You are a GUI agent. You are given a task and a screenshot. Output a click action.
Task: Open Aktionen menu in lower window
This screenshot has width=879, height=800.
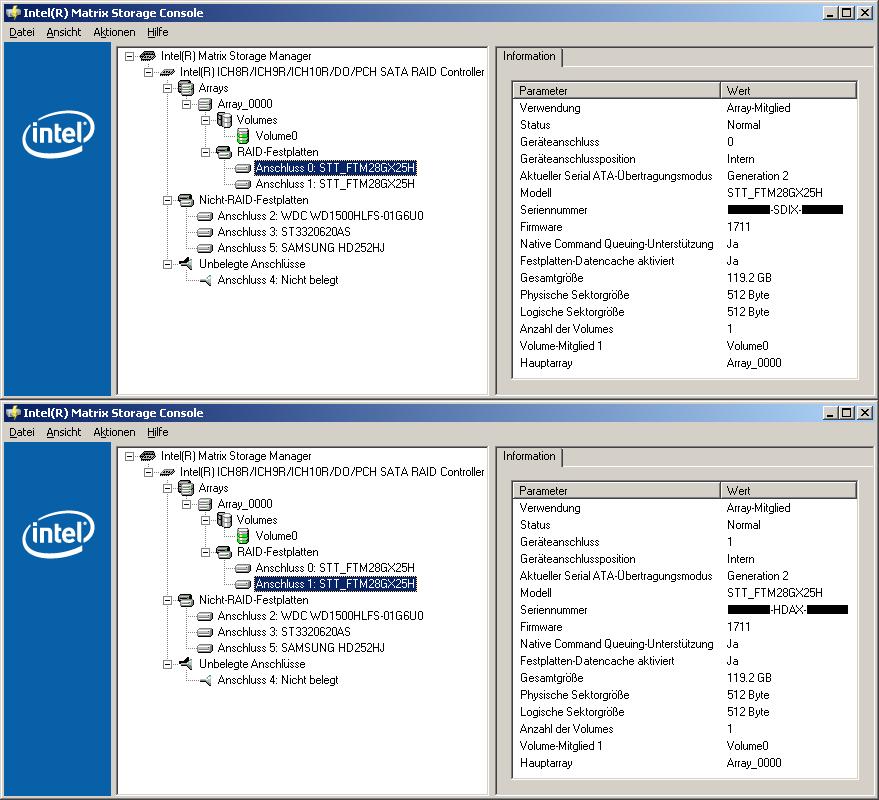(x=114, y=432)
